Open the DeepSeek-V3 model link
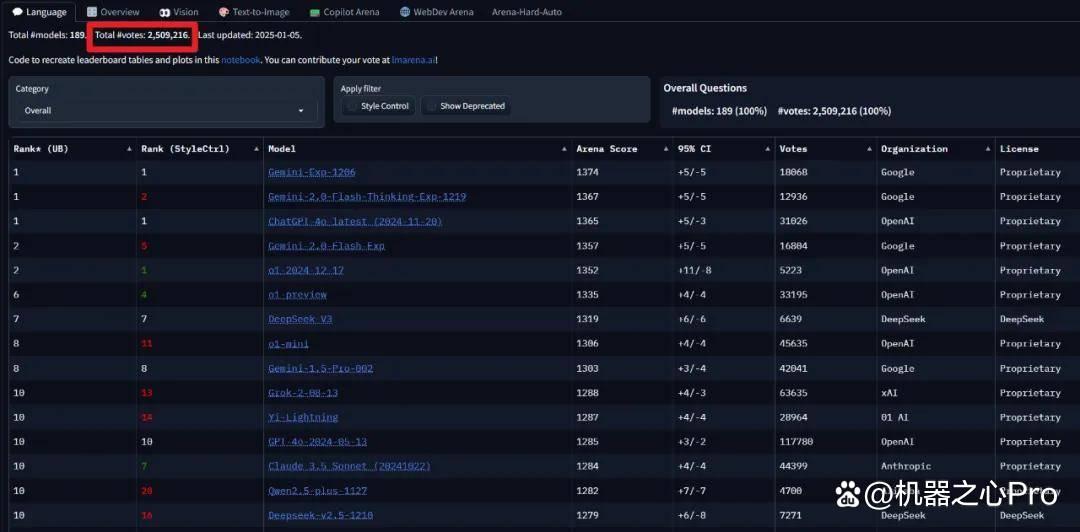This screenshot has width=1080, height=532. 300,319
